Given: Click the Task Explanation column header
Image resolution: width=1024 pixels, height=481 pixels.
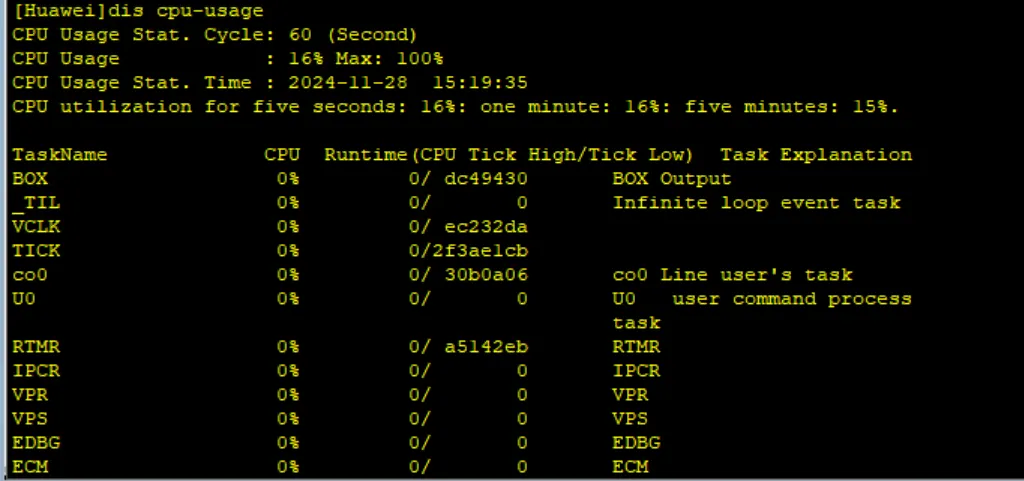Looking at the screenshot, I should 816,155.
